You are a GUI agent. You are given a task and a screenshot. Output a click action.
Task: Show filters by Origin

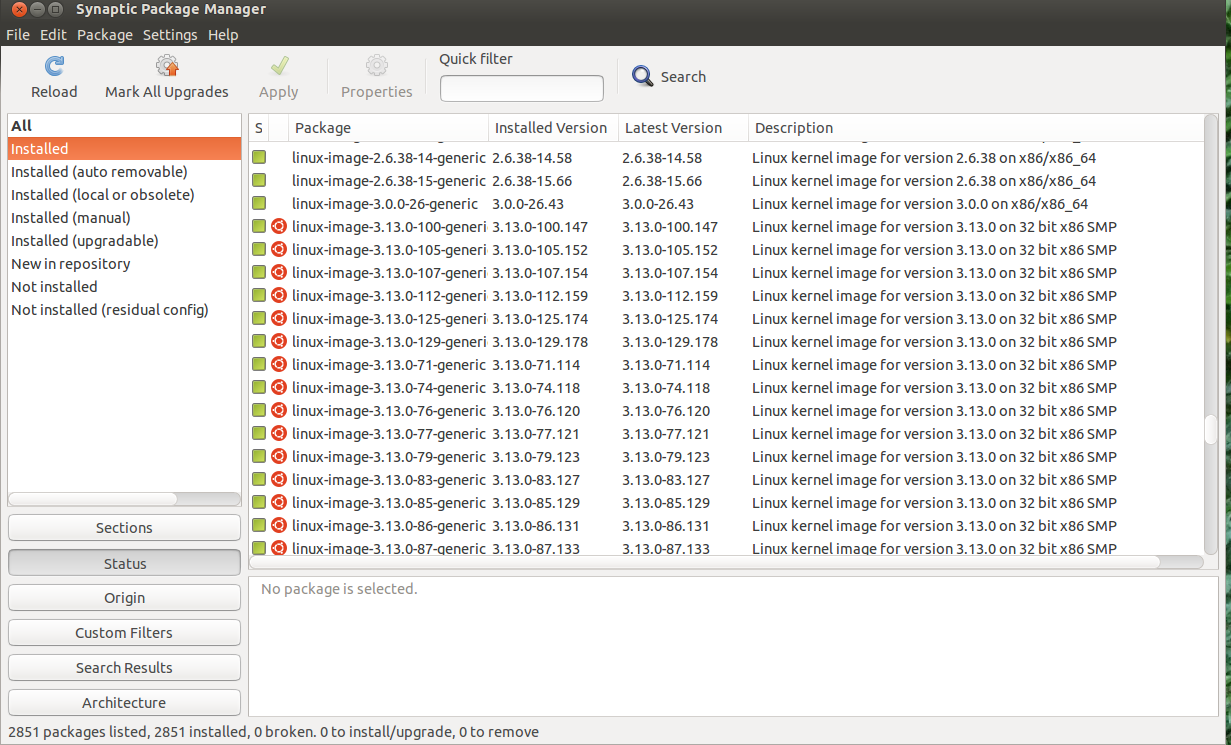click(x=124, y=598)
